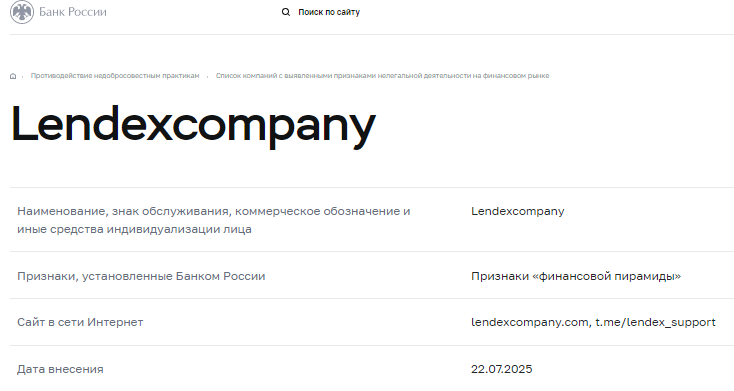
Task: Click the "Признаки, установленные Банком России" label
Action: (141, 276)
